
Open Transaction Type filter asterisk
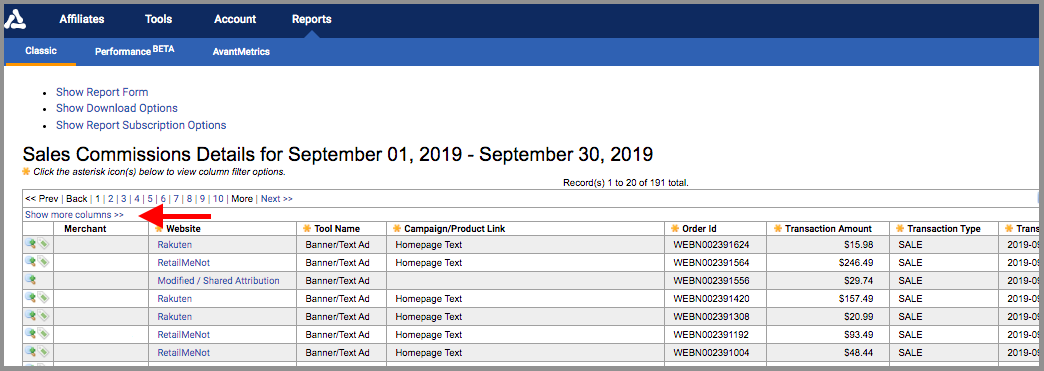(900, 228)
